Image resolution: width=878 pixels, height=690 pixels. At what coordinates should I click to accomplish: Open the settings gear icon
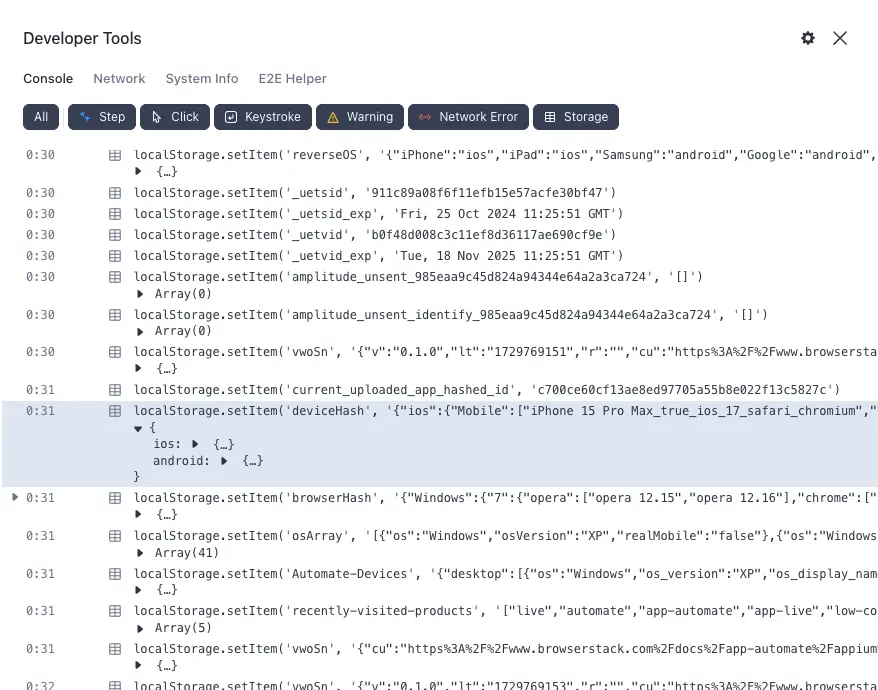(x=808, y=38)
